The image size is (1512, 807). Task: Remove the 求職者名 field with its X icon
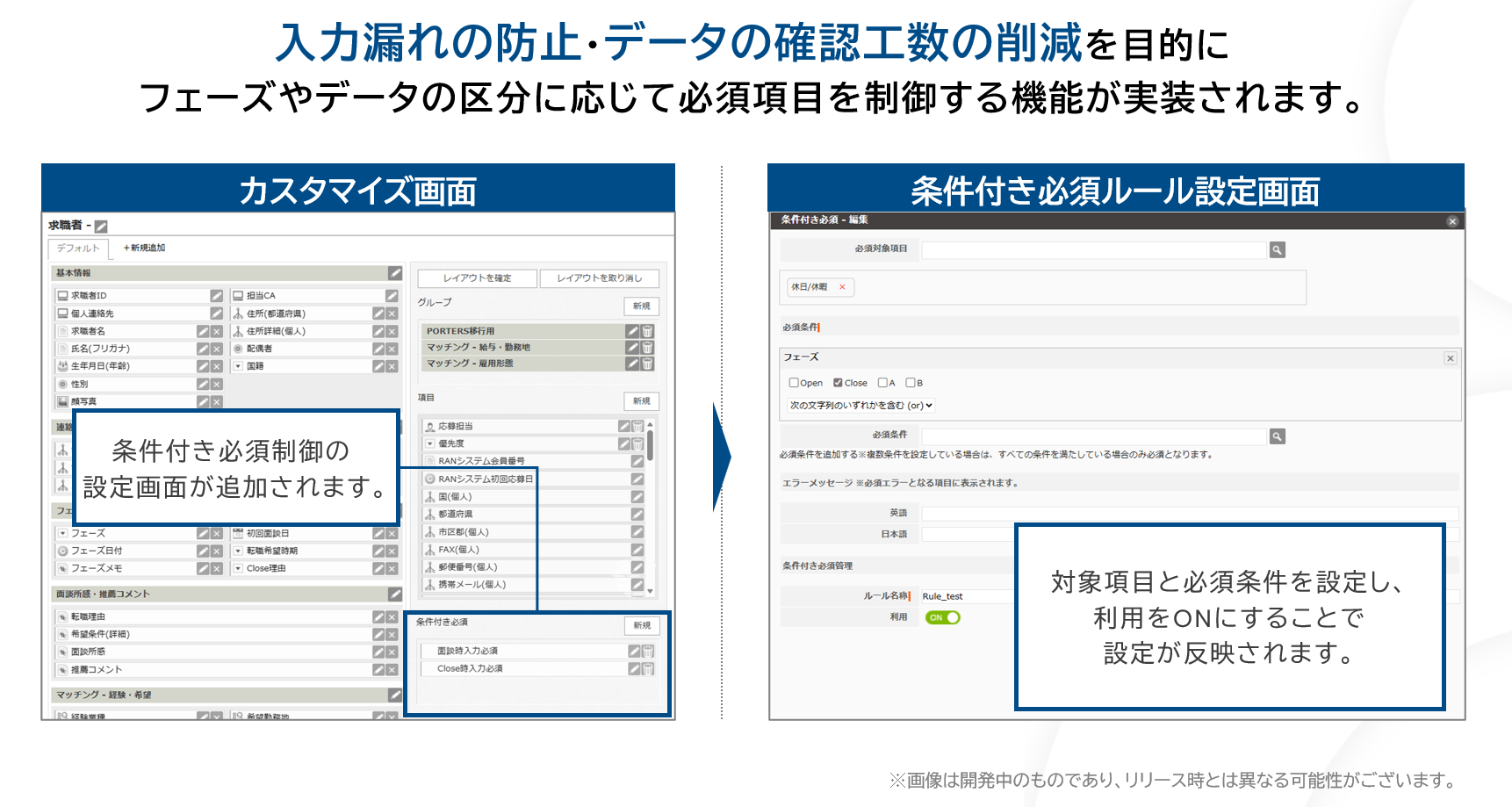(216, 331)
